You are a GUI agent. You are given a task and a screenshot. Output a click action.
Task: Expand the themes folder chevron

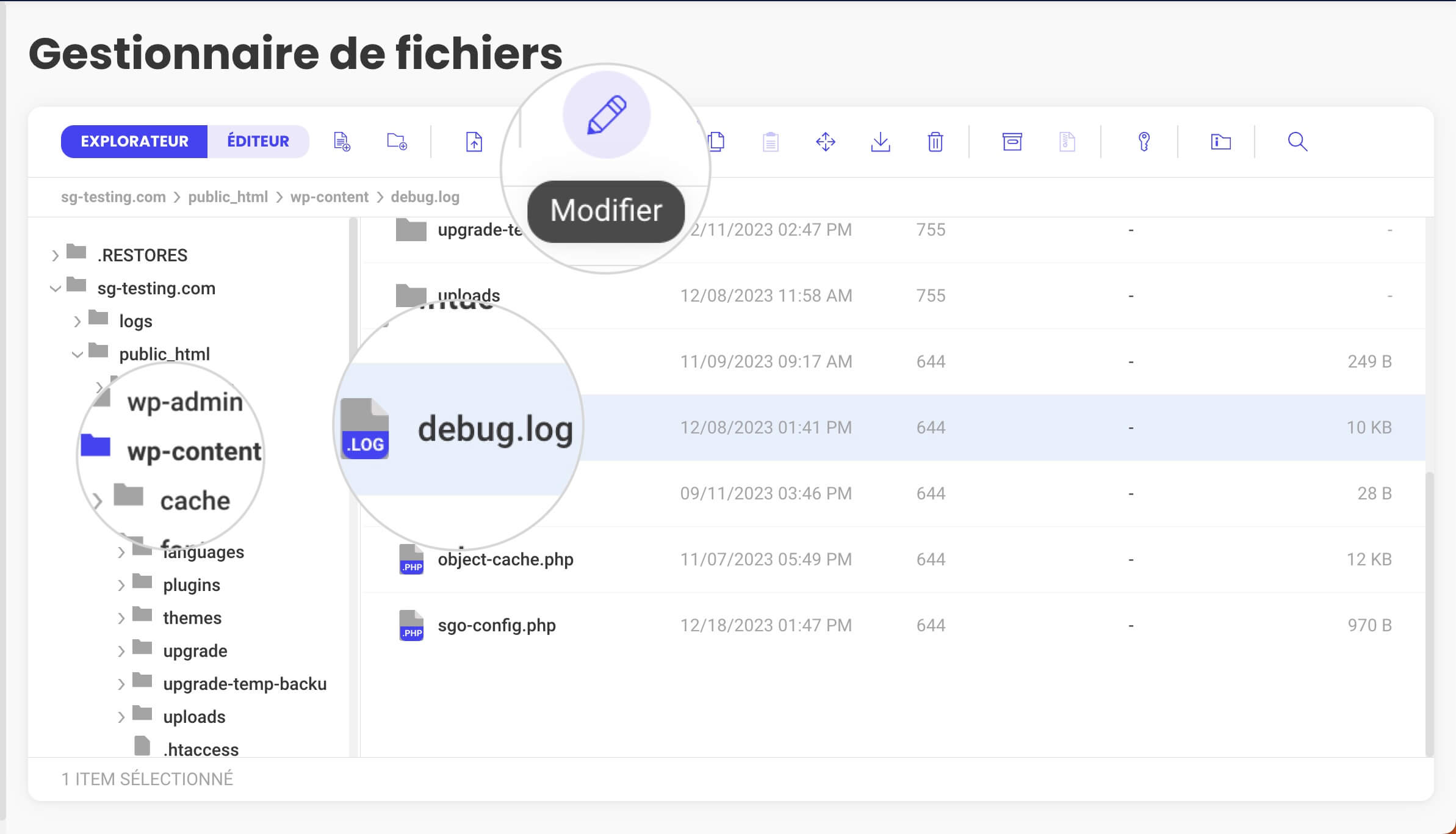[x=121, y=618]
